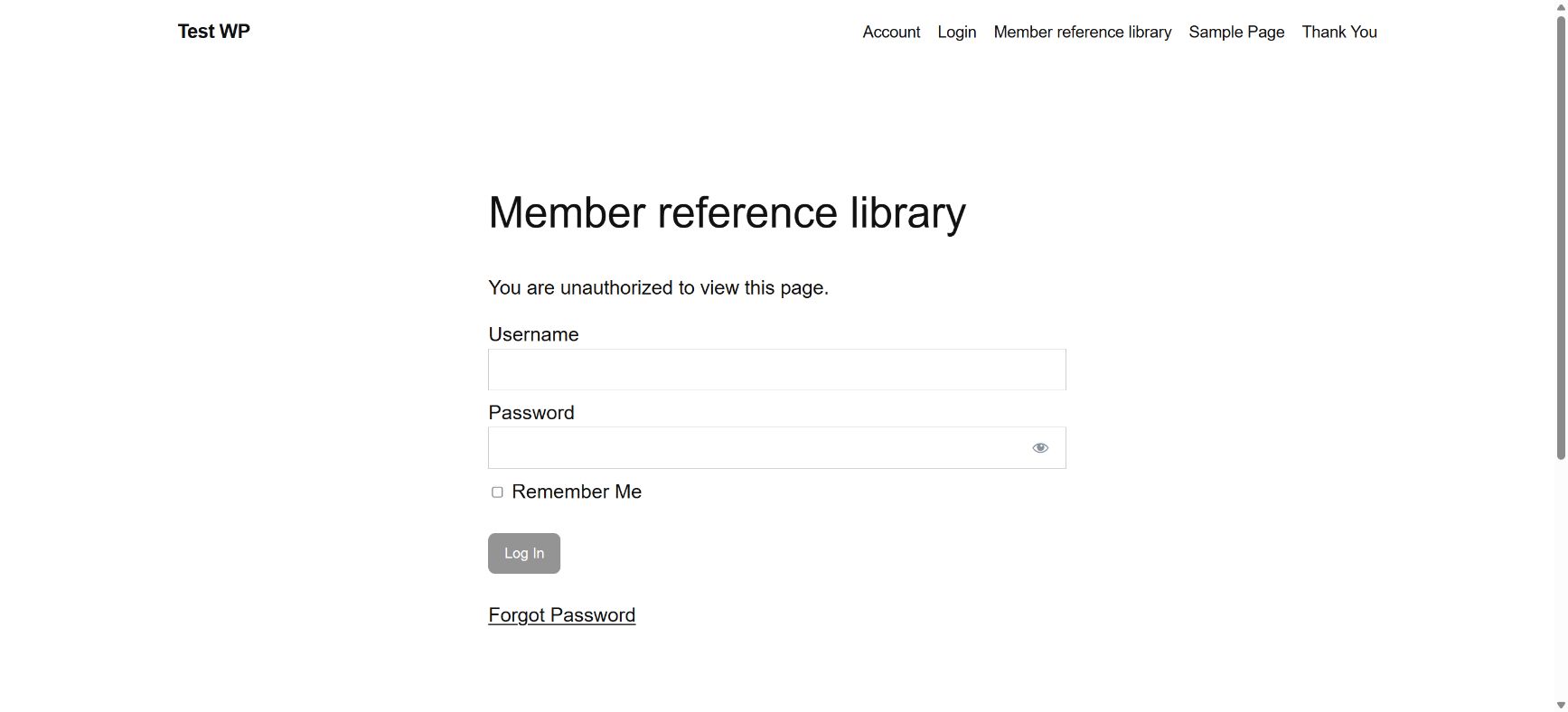Image resolution: width=1568 pixels, height=712 pixels.
Task: Tick the Remember Me checkbox
Action: (497, 492)
